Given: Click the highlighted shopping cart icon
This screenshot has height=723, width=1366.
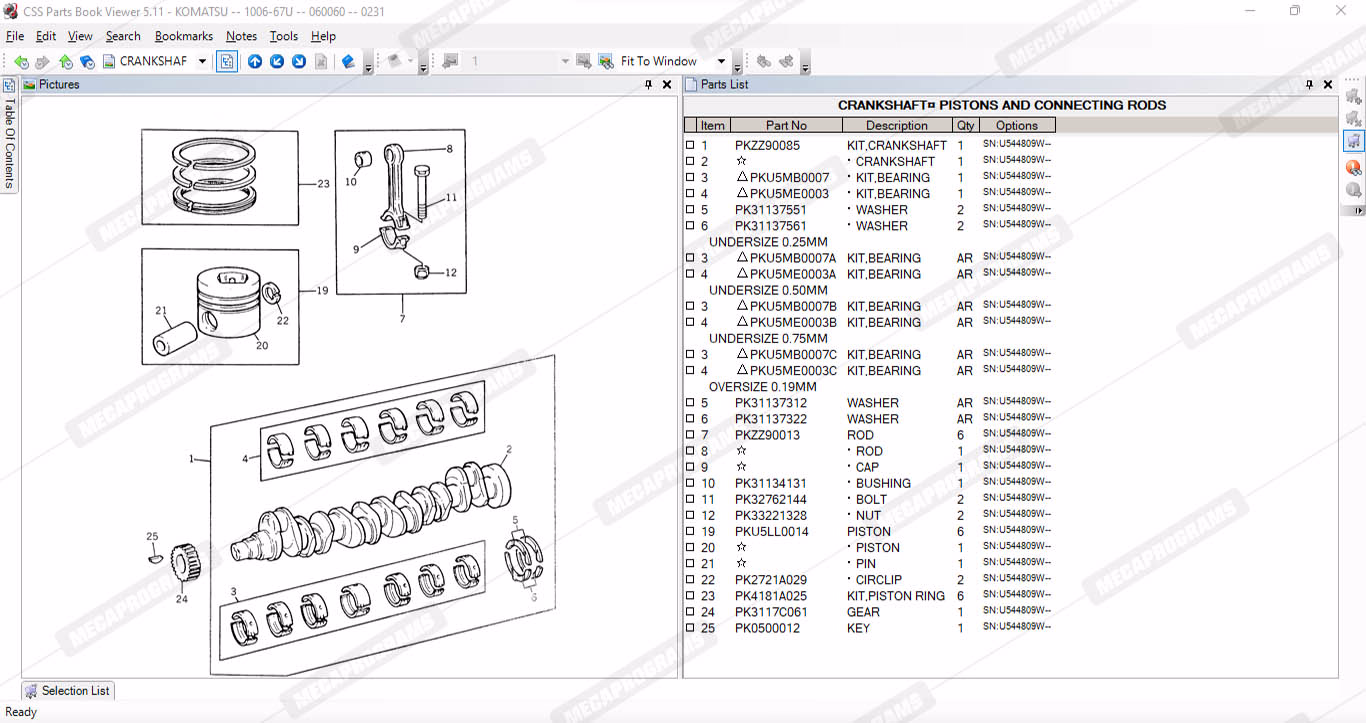Looking at the screenshot, I should [1353, 140].
